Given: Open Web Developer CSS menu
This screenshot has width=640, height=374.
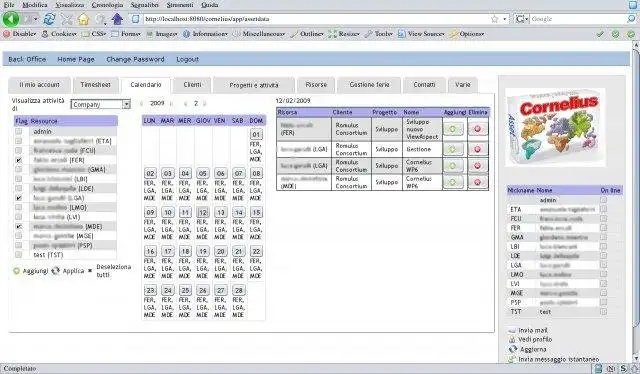Looking at the screenshot, I should tap(94, 34).
